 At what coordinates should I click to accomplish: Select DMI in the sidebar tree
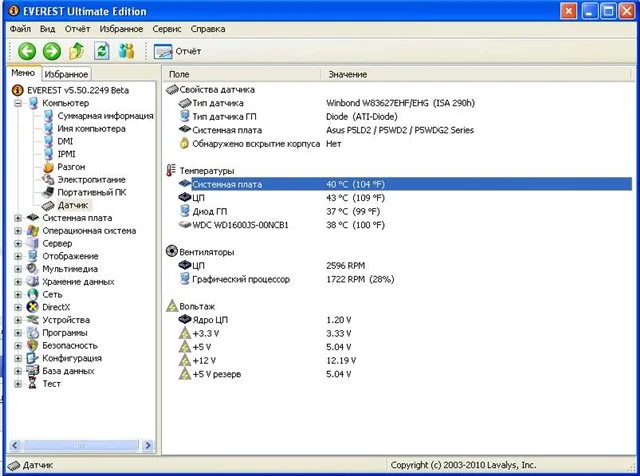point(64,141)
